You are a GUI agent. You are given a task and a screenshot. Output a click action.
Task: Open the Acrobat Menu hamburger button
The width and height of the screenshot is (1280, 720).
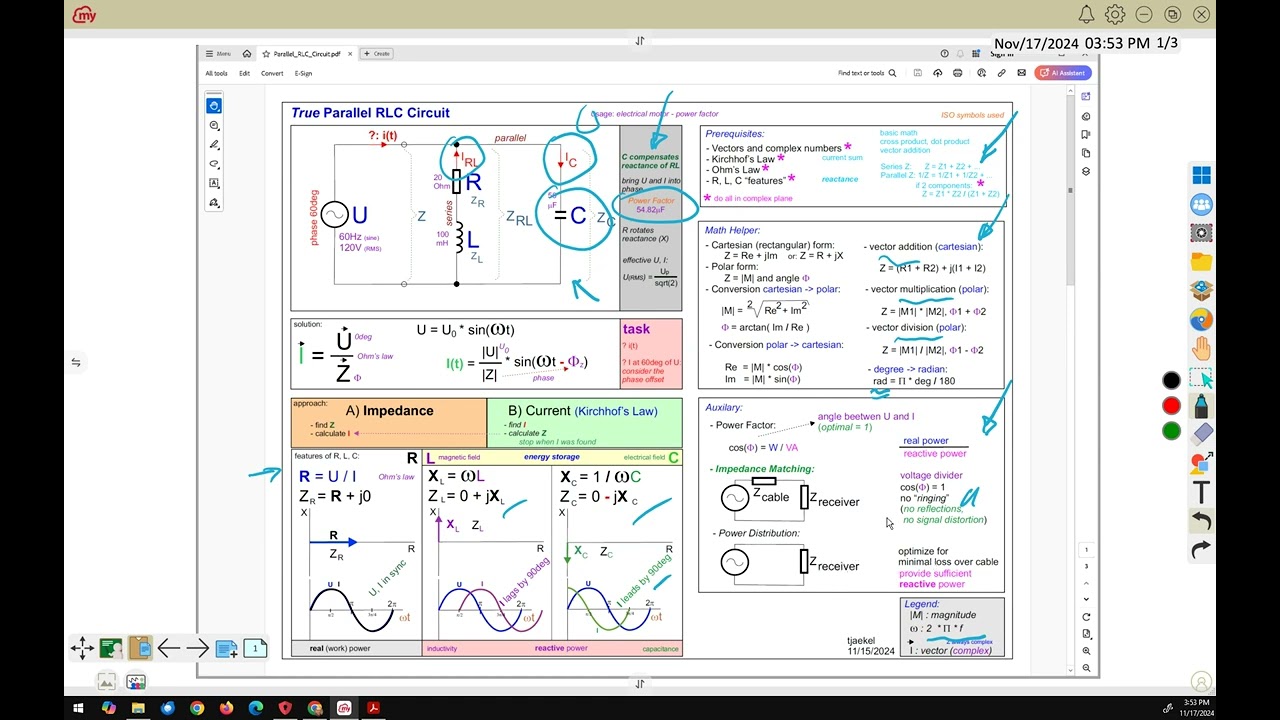[x=218, y=54]
